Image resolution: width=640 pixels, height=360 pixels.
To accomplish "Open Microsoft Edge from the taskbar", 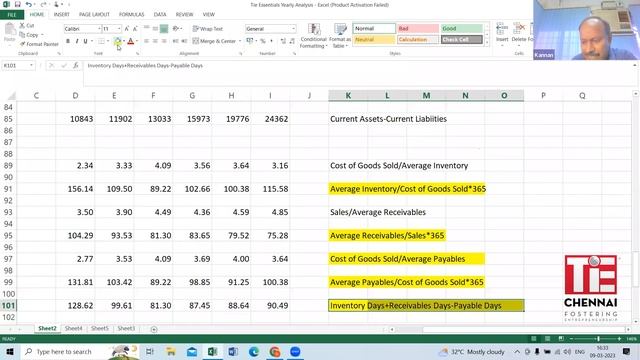I will click(254, 352).
